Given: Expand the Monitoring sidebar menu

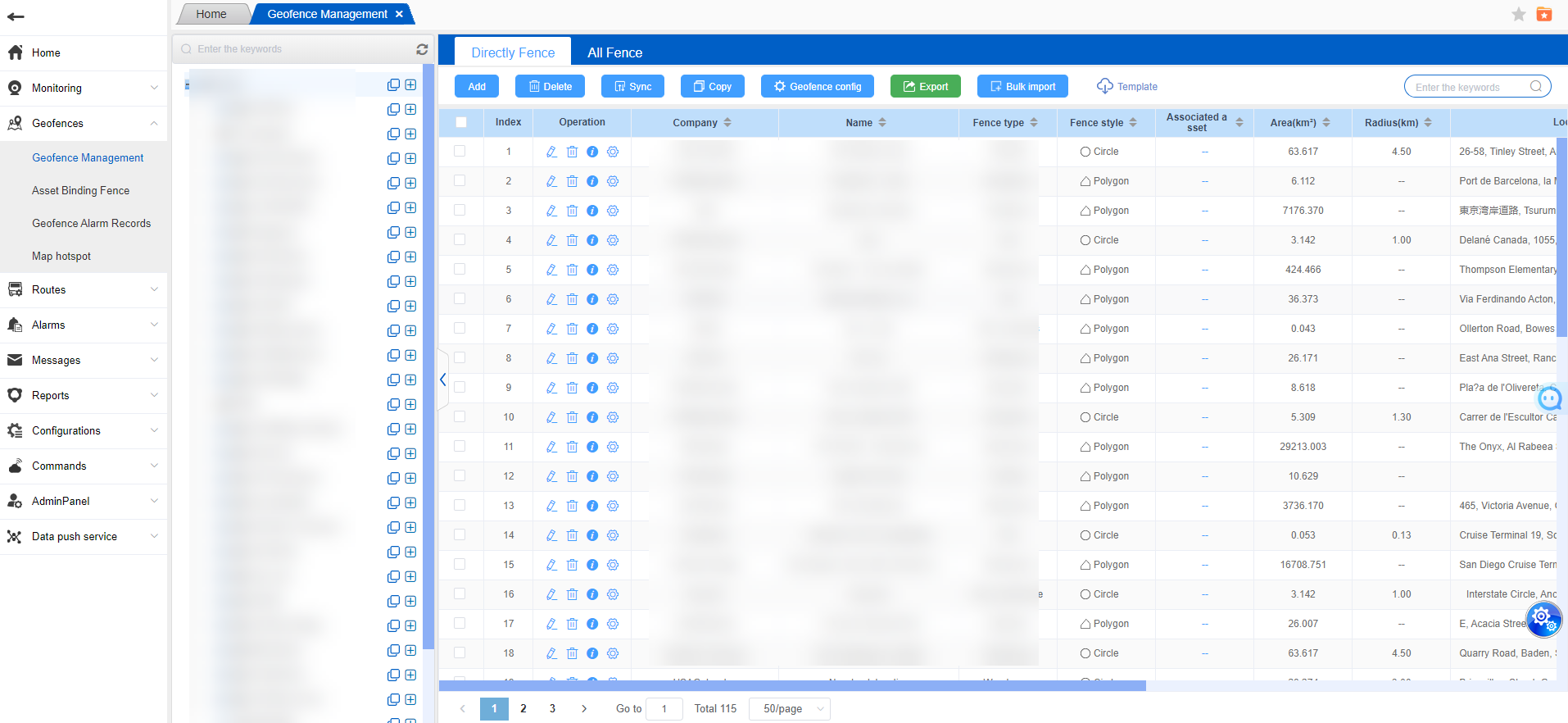Looking at the screenshot, I should pyautogui.click(x=84, y=88).
